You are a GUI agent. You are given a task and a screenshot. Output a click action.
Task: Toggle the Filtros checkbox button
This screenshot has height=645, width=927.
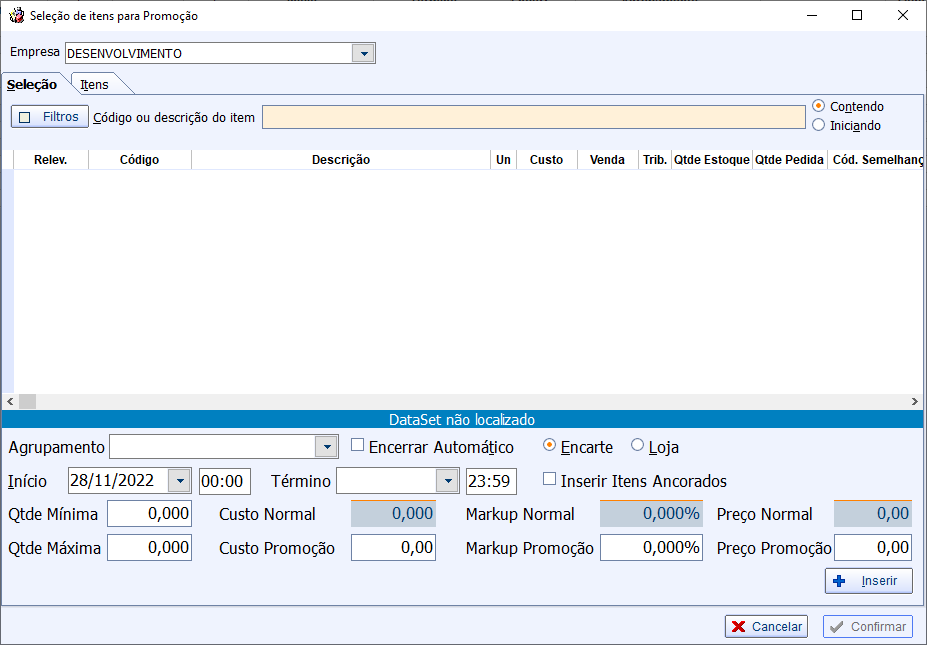pyautogui.click(x=50, y=117)
